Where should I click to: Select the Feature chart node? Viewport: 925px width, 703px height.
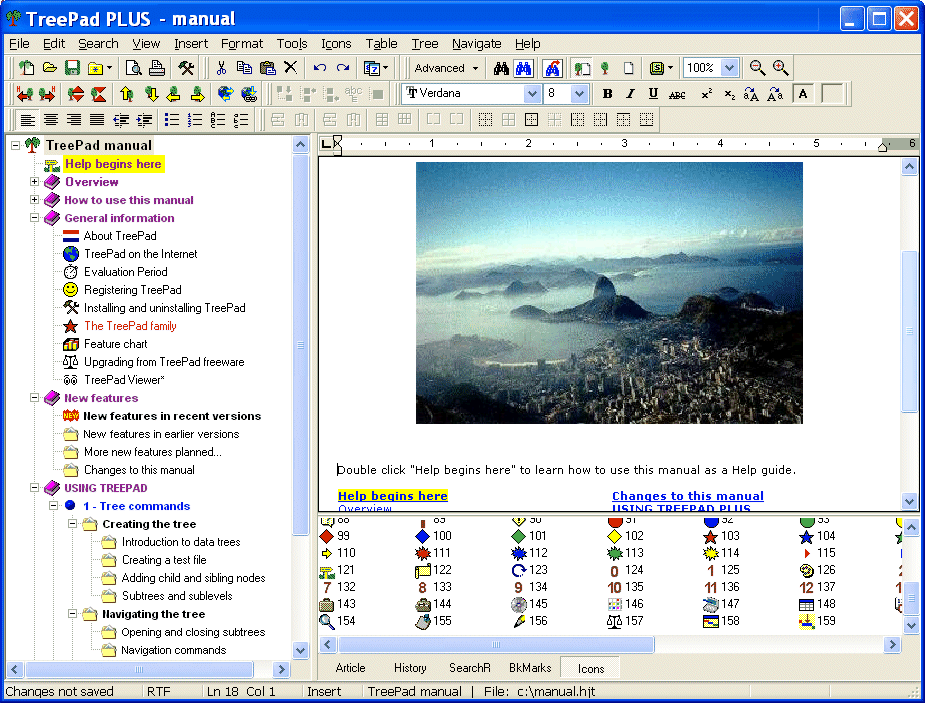click(116, 344)
